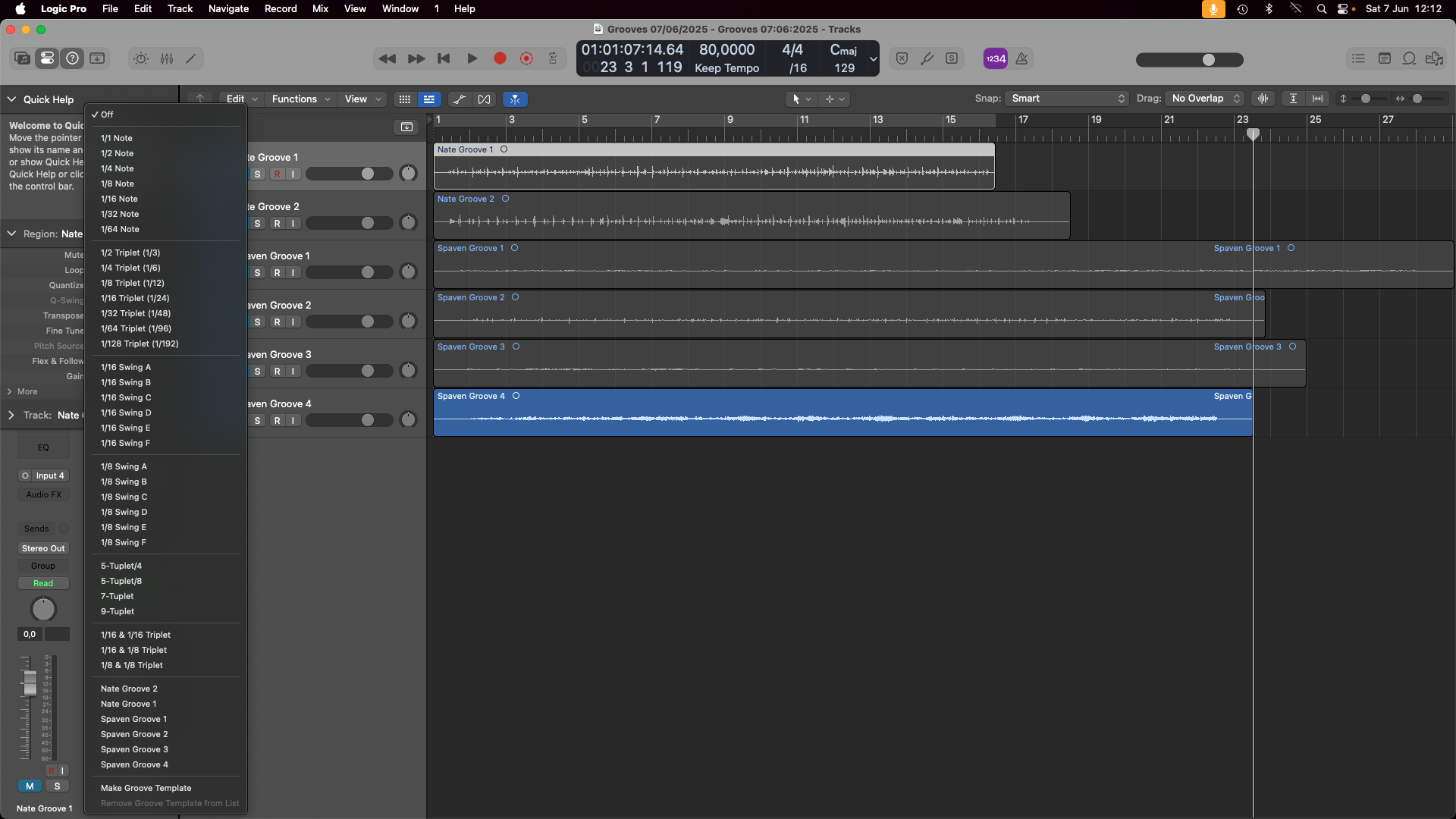Click the Capture Recording button
This screenshot has height=819, width=1456.
point(526,58)
